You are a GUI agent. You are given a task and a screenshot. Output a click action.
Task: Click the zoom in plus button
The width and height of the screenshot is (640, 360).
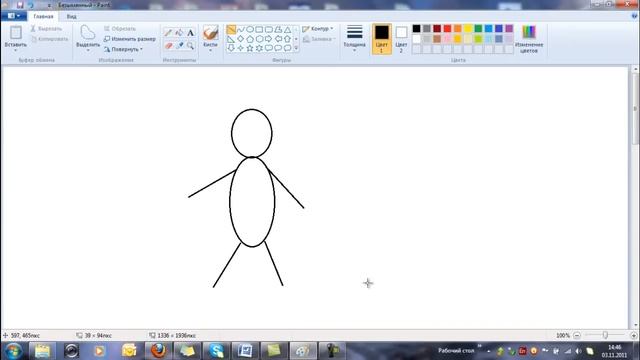[x=633, y=336]
